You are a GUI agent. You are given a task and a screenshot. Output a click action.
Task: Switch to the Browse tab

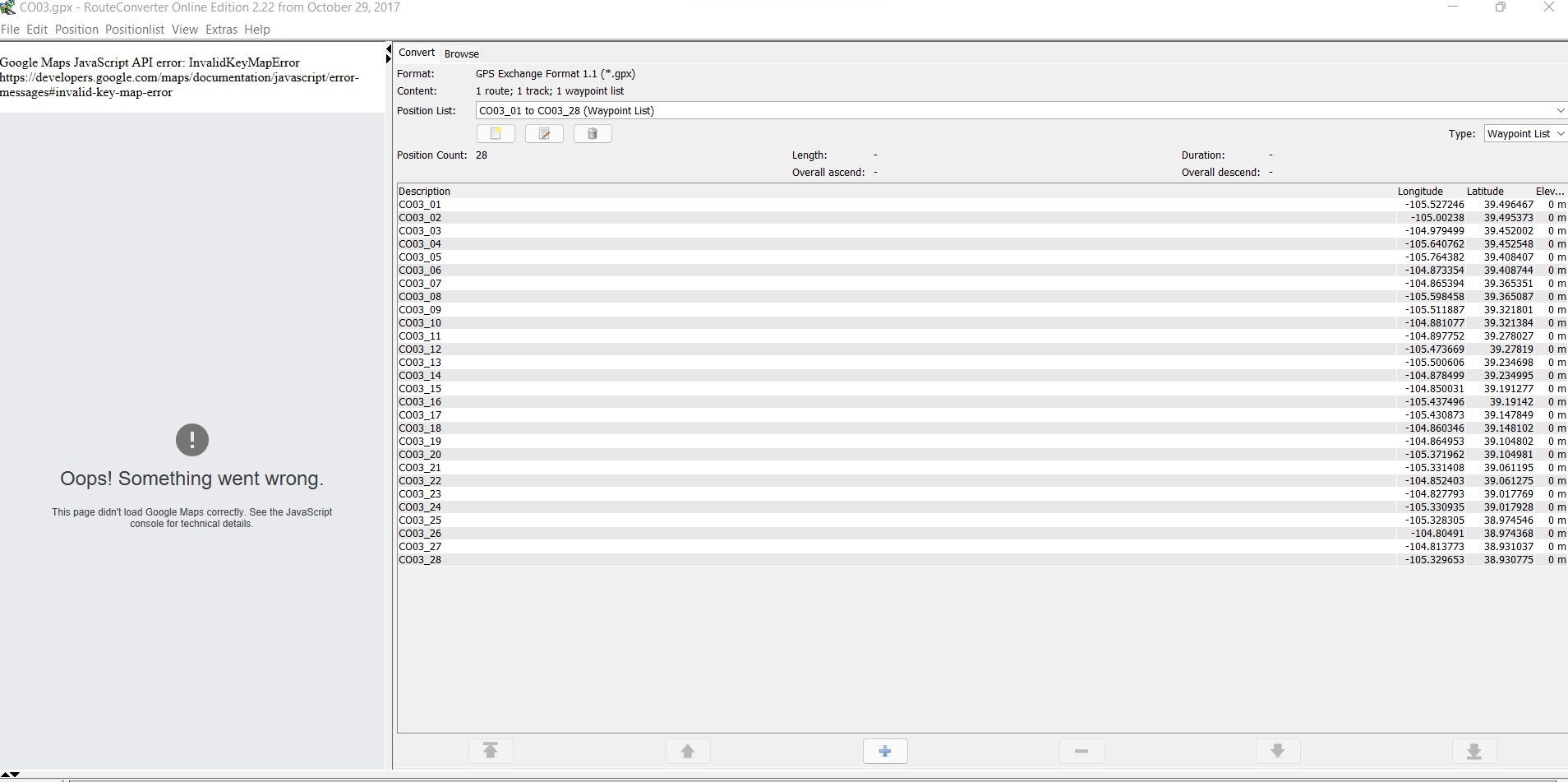461,53
